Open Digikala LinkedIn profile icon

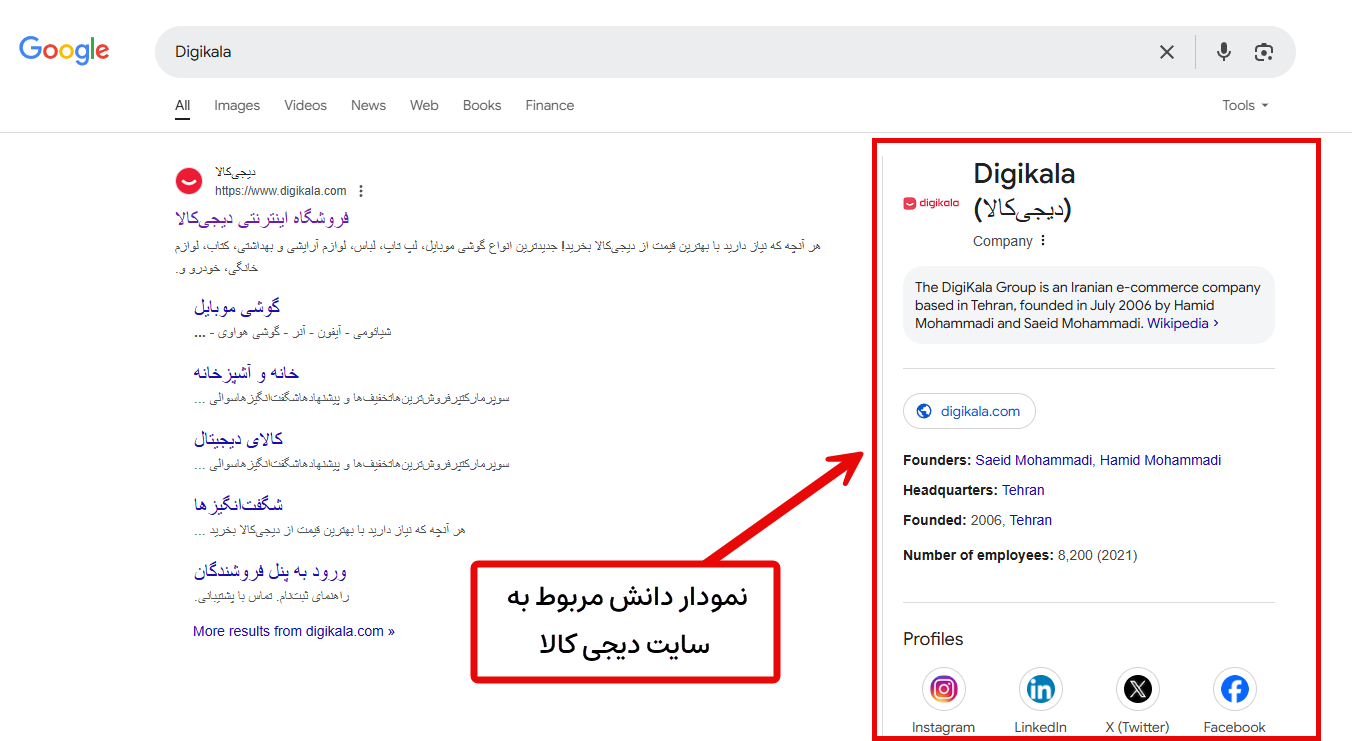(x=1040, y=689)
